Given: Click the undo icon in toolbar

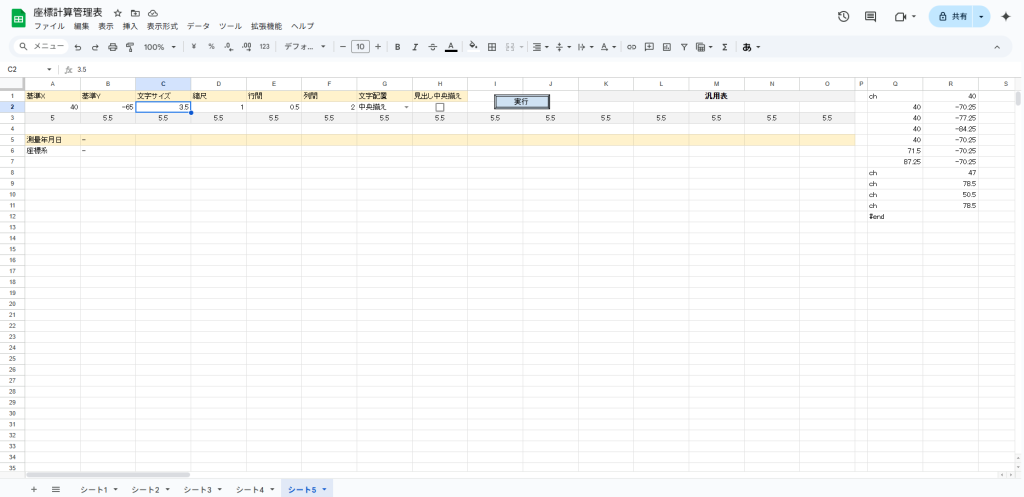Looking at the screenshot, I should 78,47.
